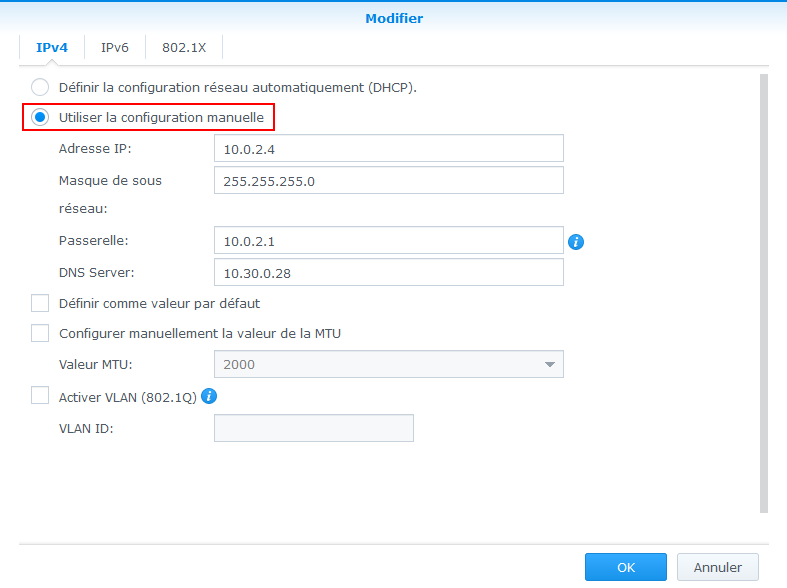Click the Adresse IP label
This screenshot has height=588, width=787.
[x=95, y=149]
